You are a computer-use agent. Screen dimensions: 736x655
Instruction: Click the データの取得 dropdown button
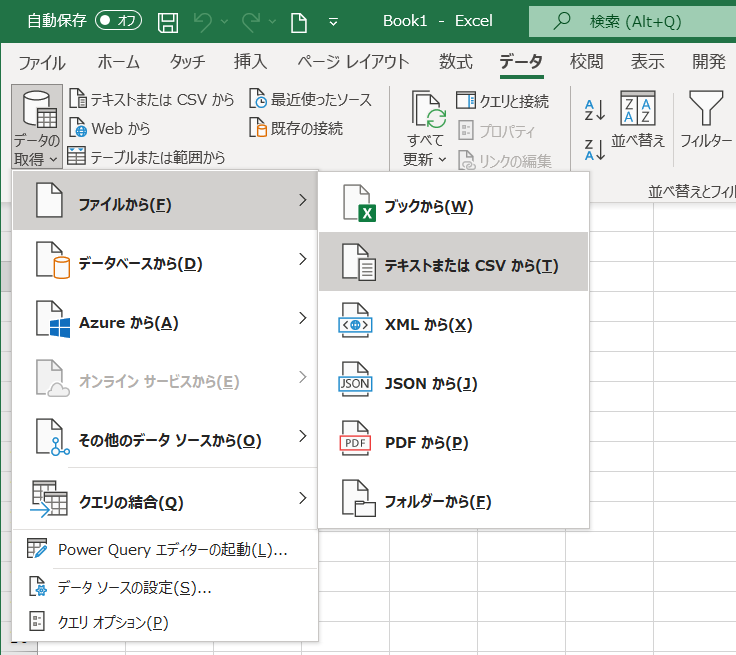tap(37, 127)
